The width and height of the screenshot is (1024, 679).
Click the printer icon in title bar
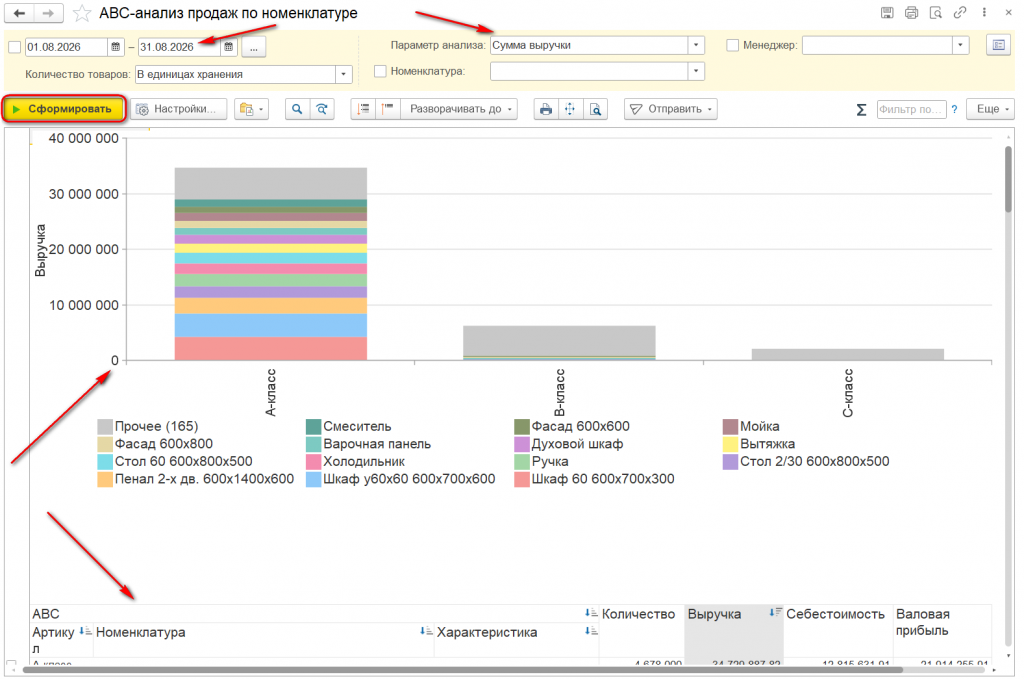(x=911, y=12)
